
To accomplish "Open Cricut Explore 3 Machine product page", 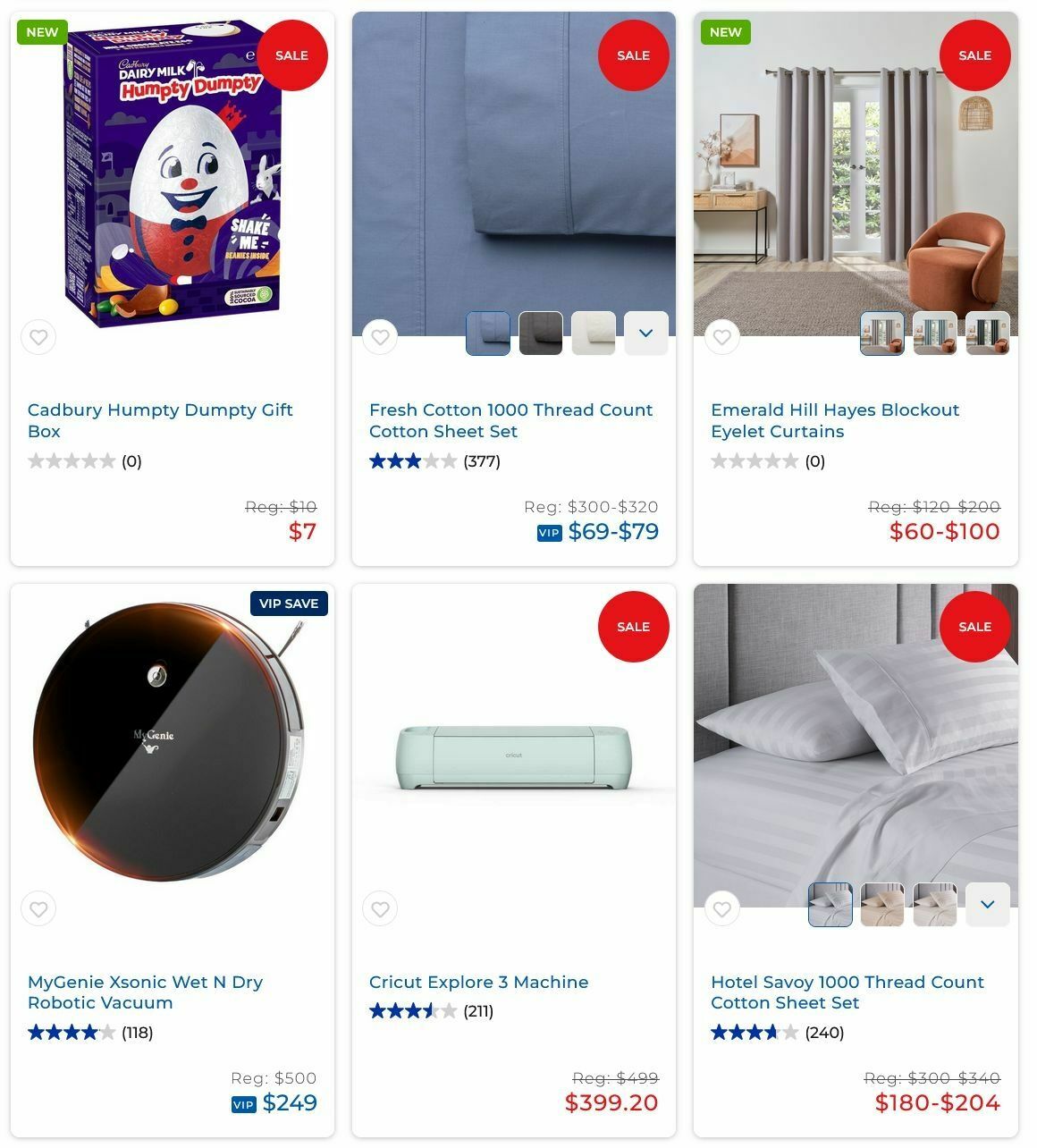I will pos(479,982).
